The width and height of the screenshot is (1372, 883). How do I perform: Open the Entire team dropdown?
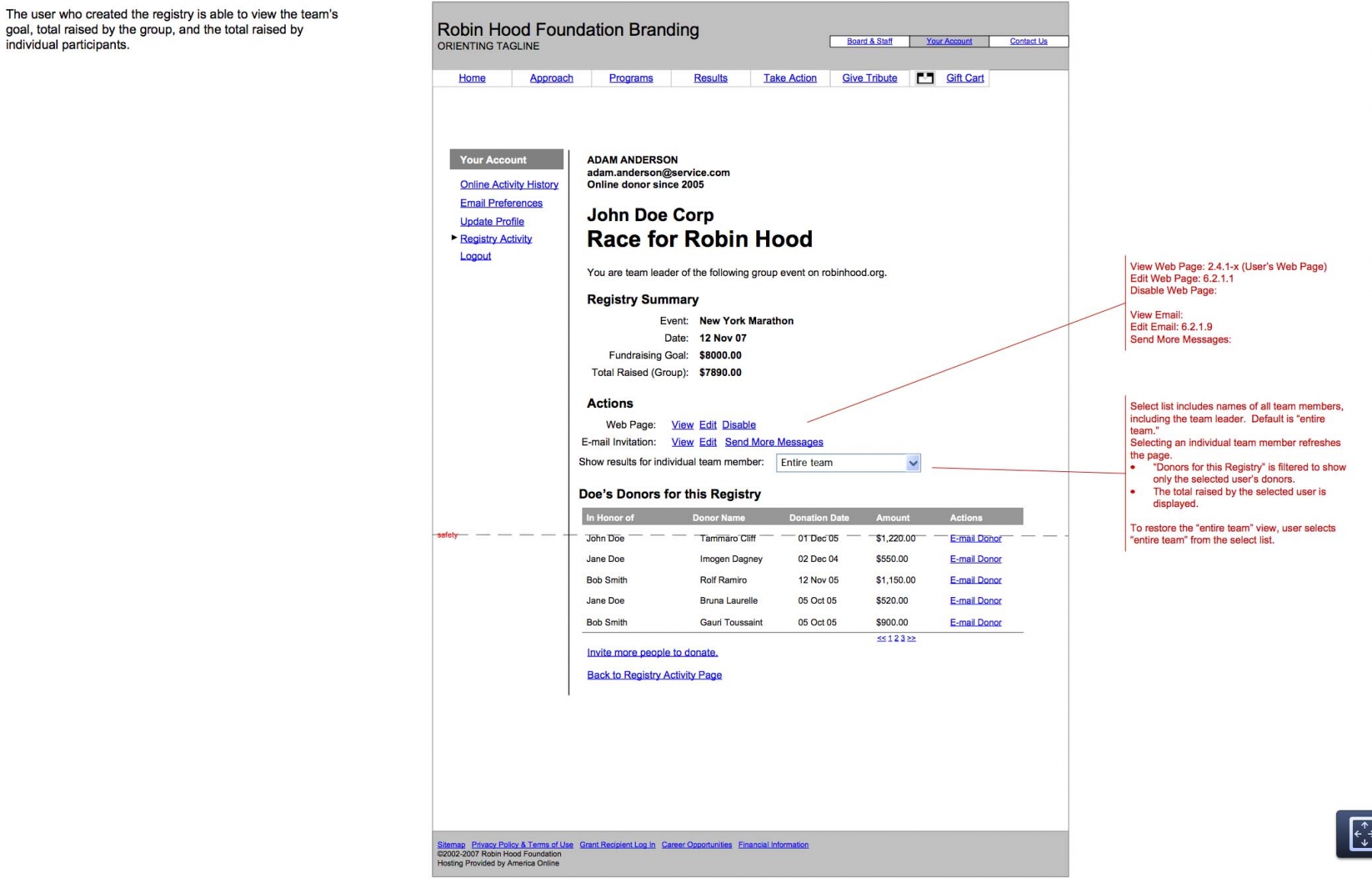pyautogui.click(x=848, y=463)
